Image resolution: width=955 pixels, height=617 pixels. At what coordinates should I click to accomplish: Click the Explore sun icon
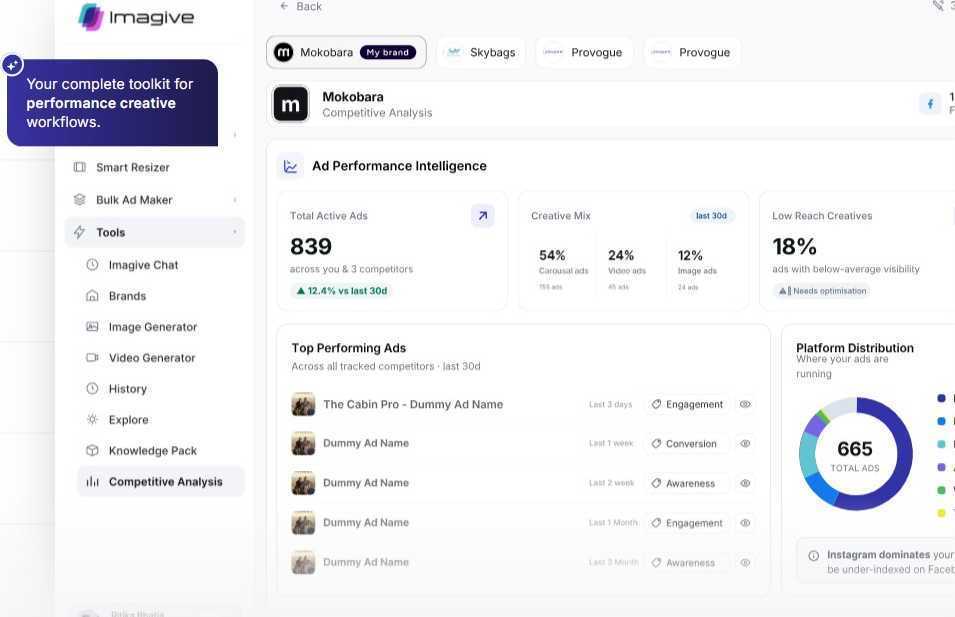pyautogui.click(x=92, y=419)
